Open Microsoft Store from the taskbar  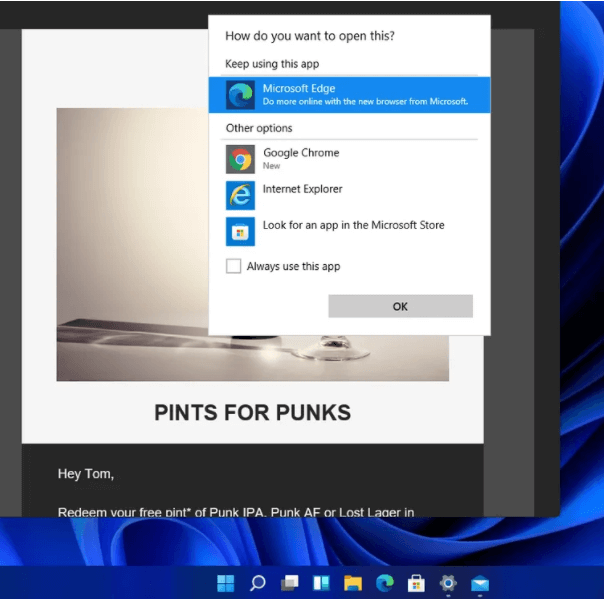click(x=416, y=583)
